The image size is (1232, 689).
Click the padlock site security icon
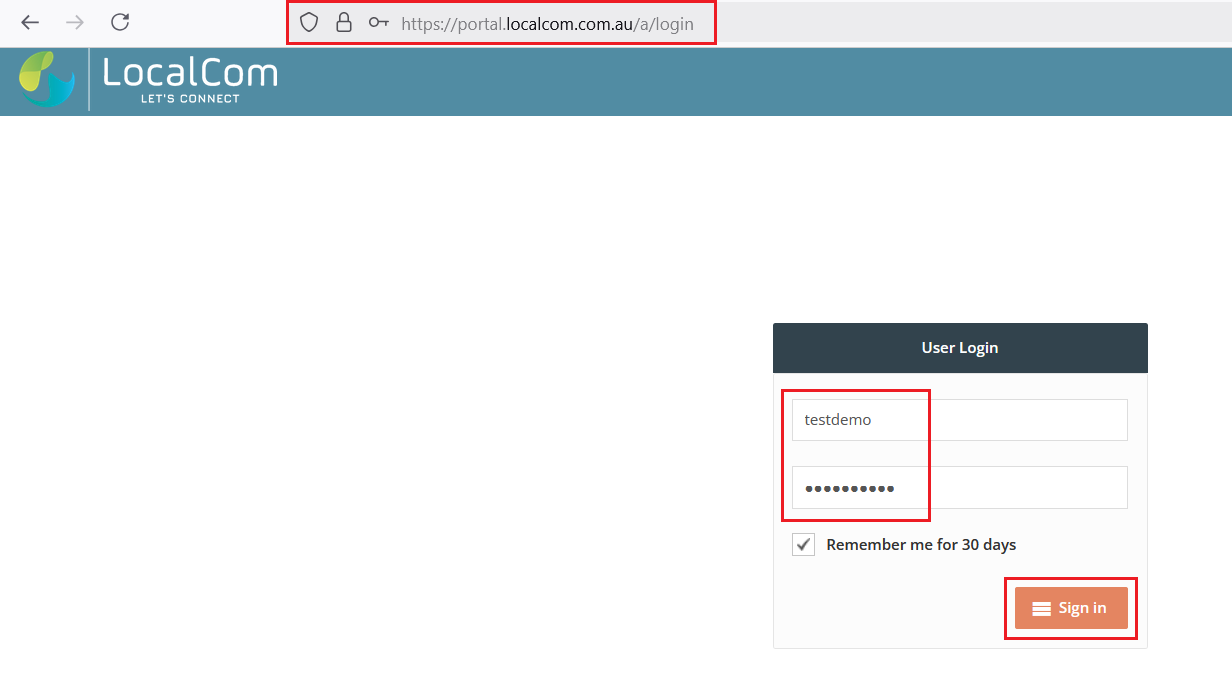coord(343,23)
